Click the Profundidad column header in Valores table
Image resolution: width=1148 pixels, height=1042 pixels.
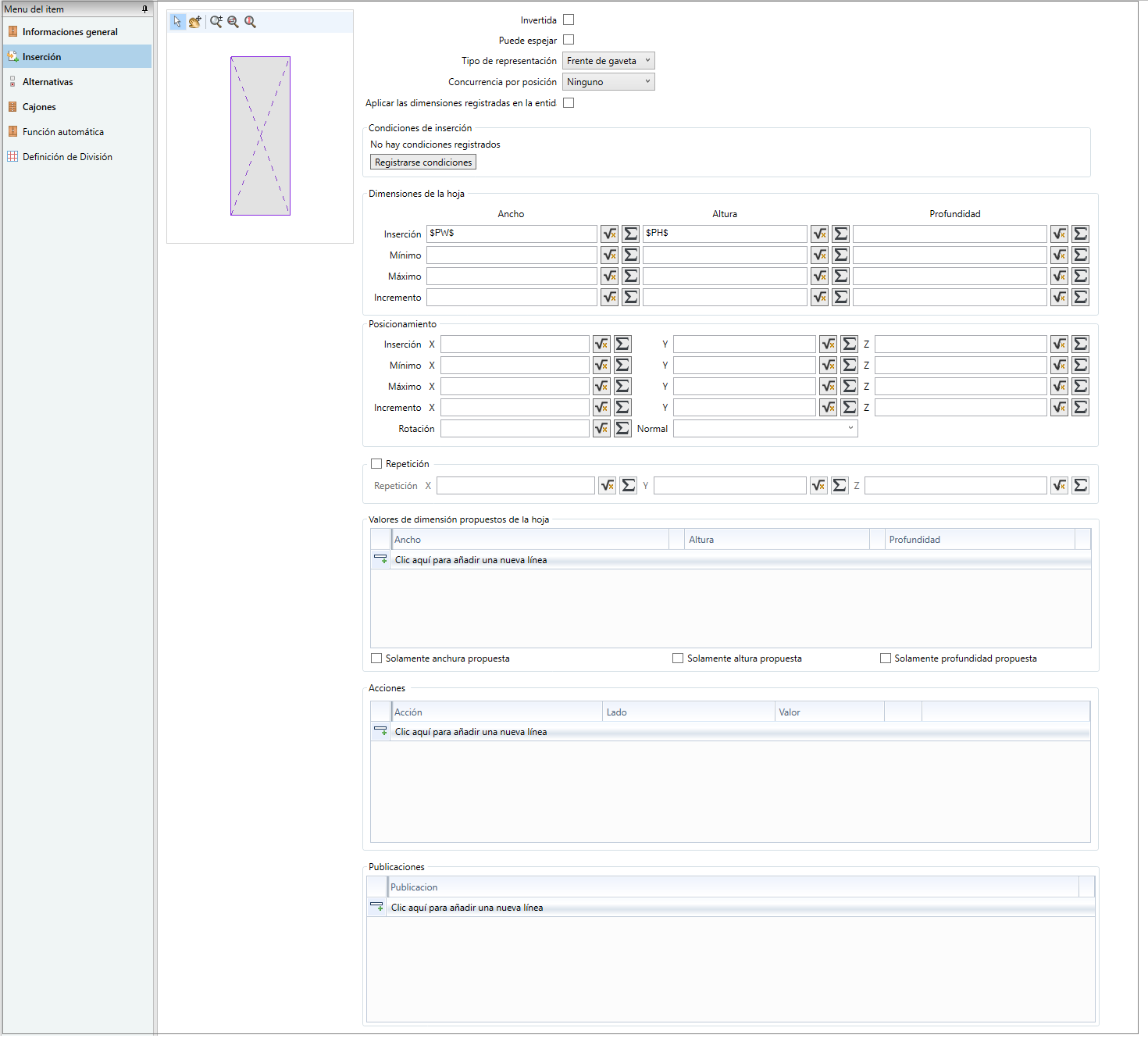pyautogui.click(x=980, y=539)
